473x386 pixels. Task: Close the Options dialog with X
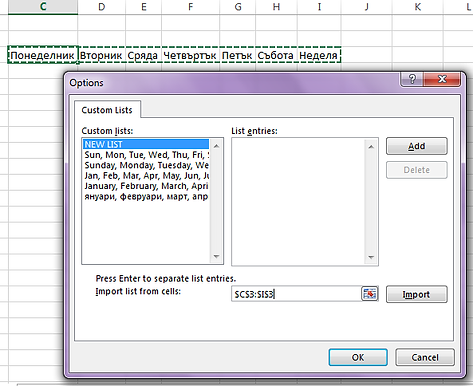coord(442,79)
